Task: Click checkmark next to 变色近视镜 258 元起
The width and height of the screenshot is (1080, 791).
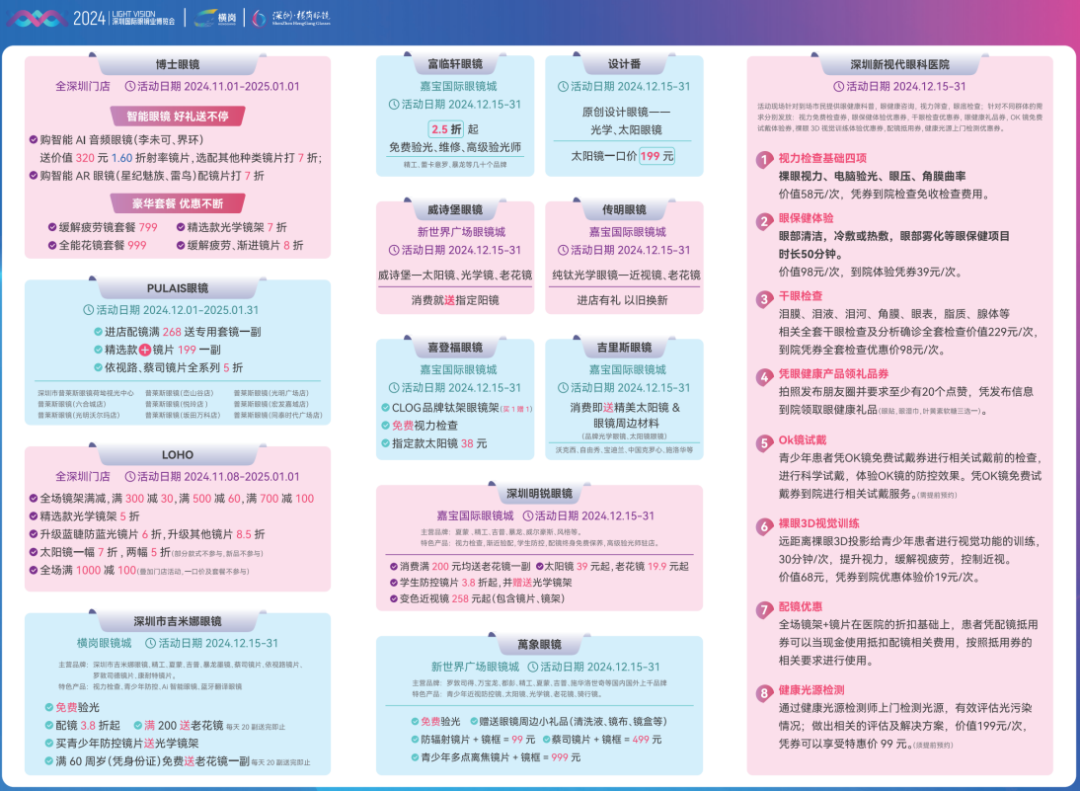Action: point(394,598)
